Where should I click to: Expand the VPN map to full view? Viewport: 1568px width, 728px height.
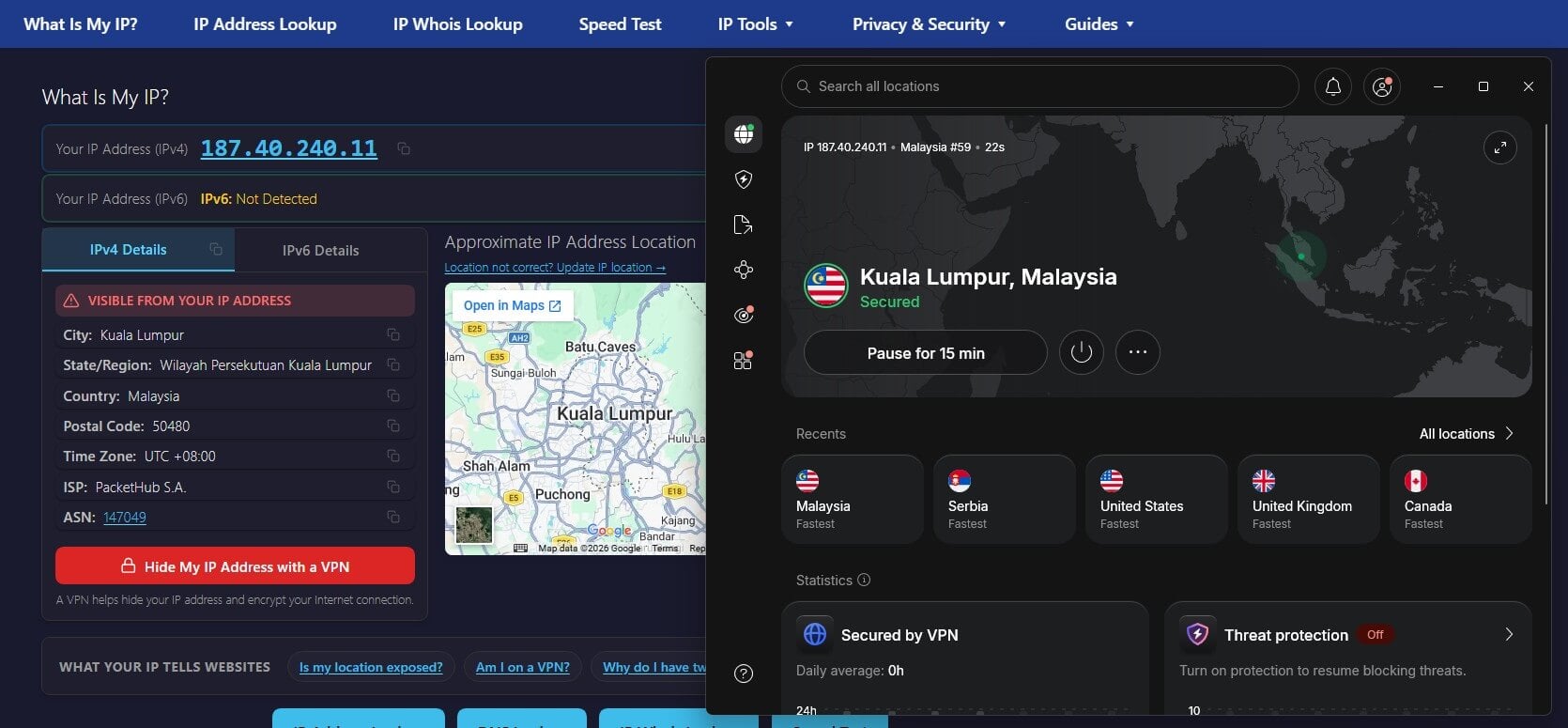[1499, 147]
